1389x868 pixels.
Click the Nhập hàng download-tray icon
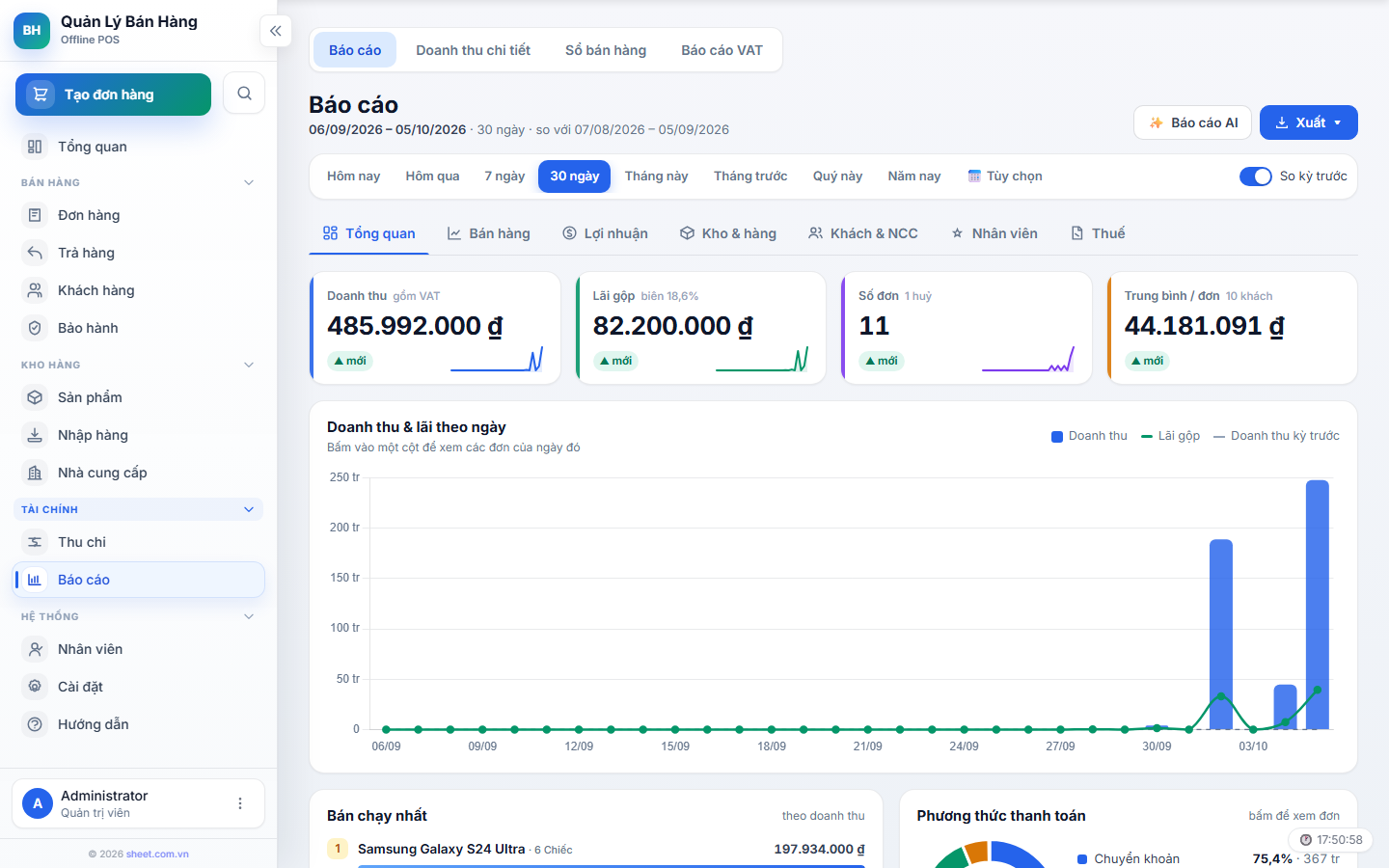pyautogui.click(x=35, y=435)
